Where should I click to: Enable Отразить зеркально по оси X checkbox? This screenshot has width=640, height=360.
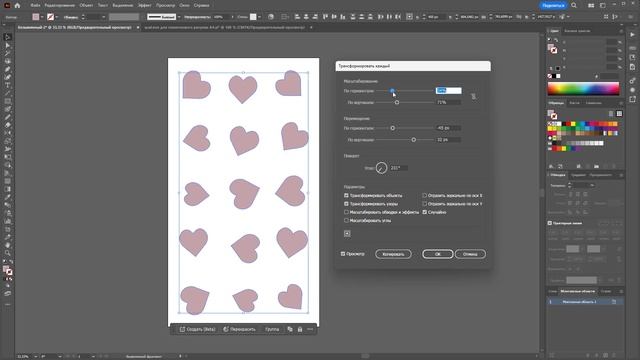[424, 196]
